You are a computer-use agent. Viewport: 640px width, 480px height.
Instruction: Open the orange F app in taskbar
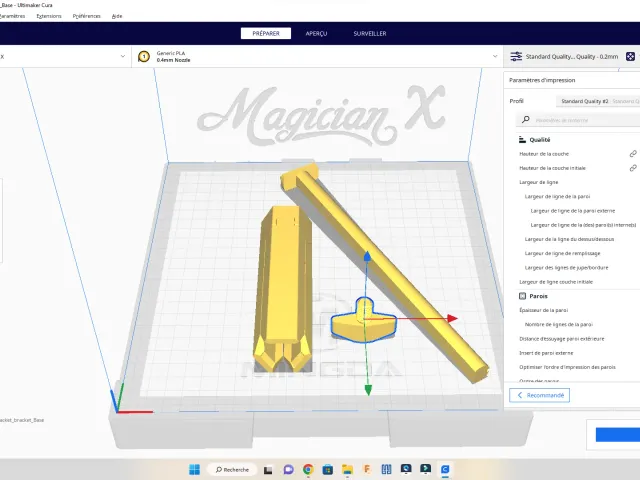click(x=367, y=470)
